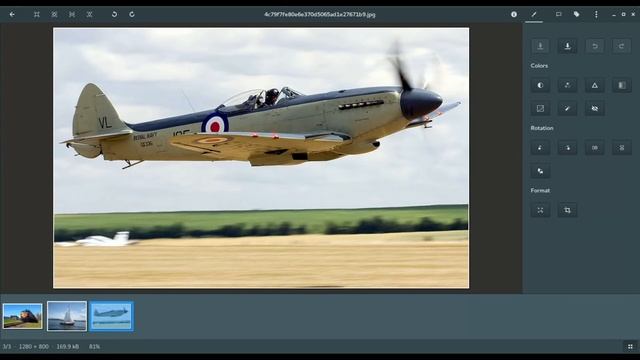Click the '1280 × 800' status text
640x360 pixels.
34,347
